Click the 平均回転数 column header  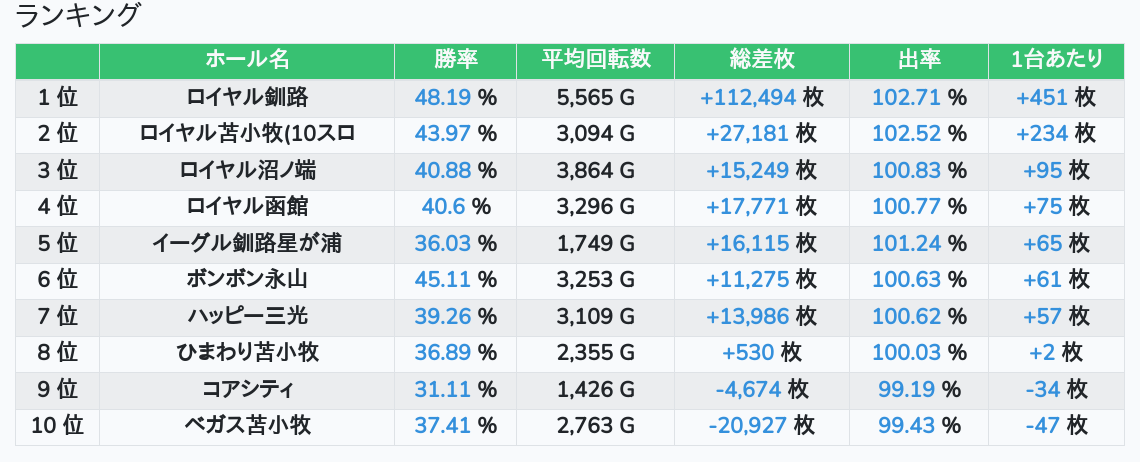click(x=596, y=60)
